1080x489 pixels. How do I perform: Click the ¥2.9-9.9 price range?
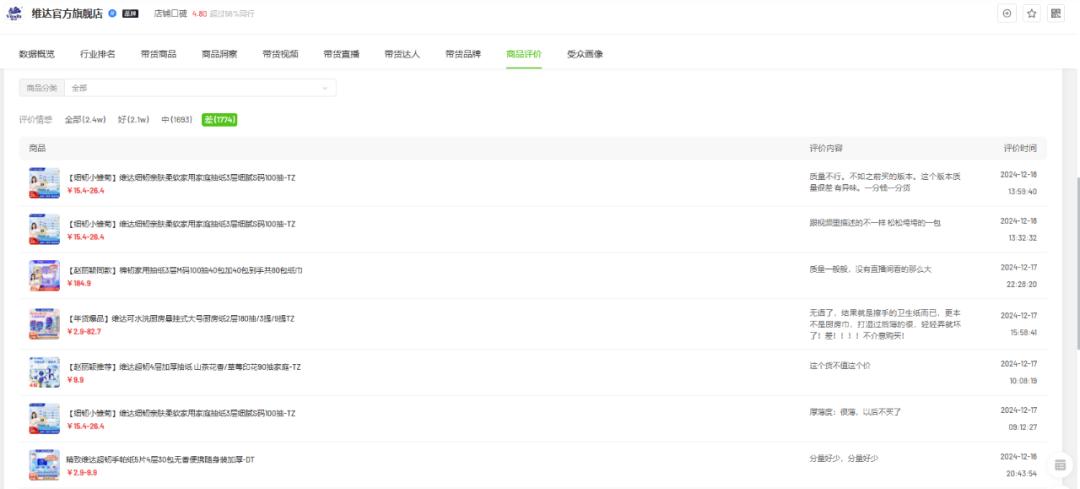pyautogui.click(x=82, y=472)
